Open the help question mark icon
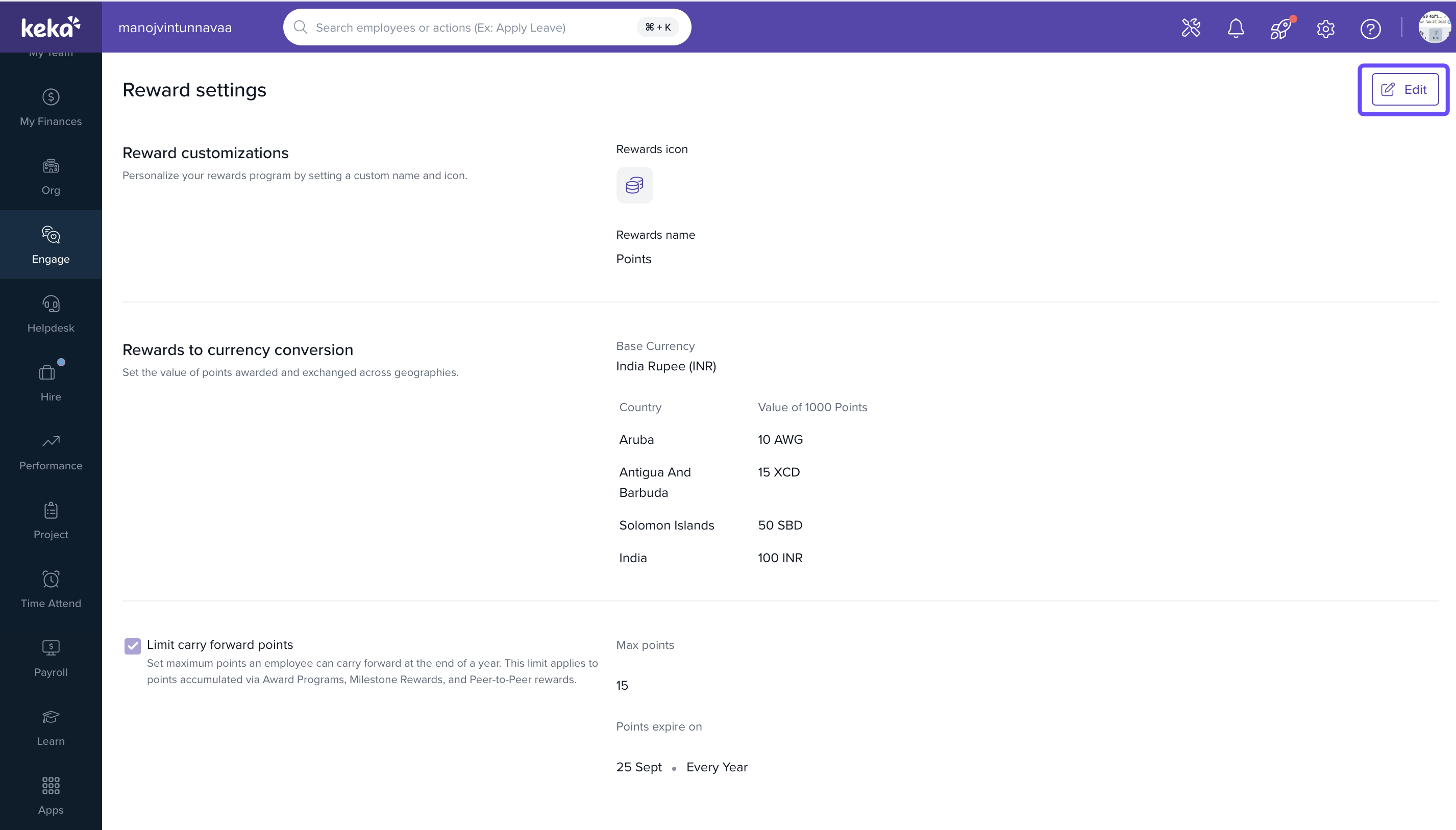The width and height of the screenshot is (1456, 830). (x=1370, y=29)
